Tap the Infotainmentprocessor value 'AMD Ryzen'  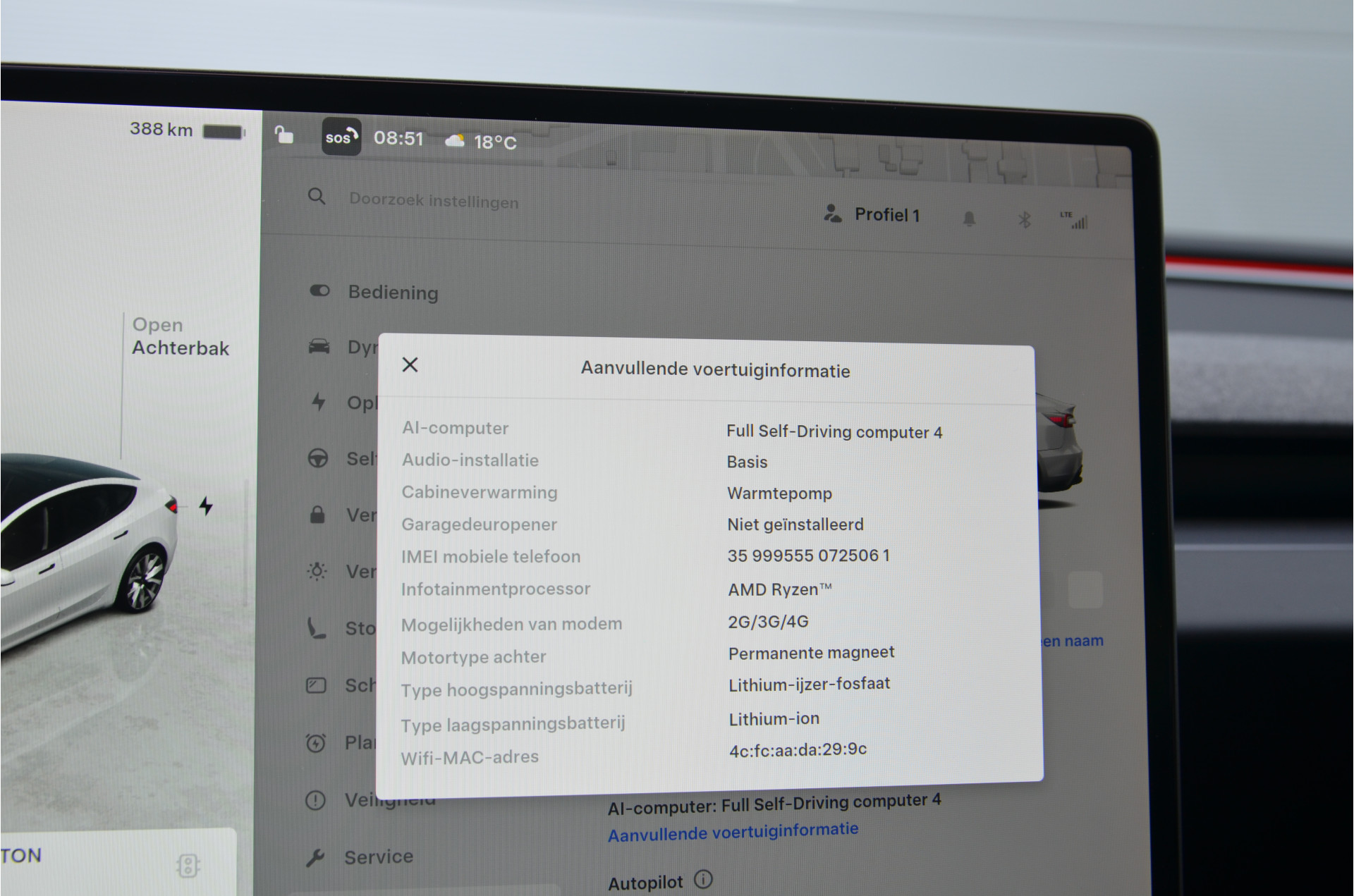pyautogui.click(x=780, y=589)
